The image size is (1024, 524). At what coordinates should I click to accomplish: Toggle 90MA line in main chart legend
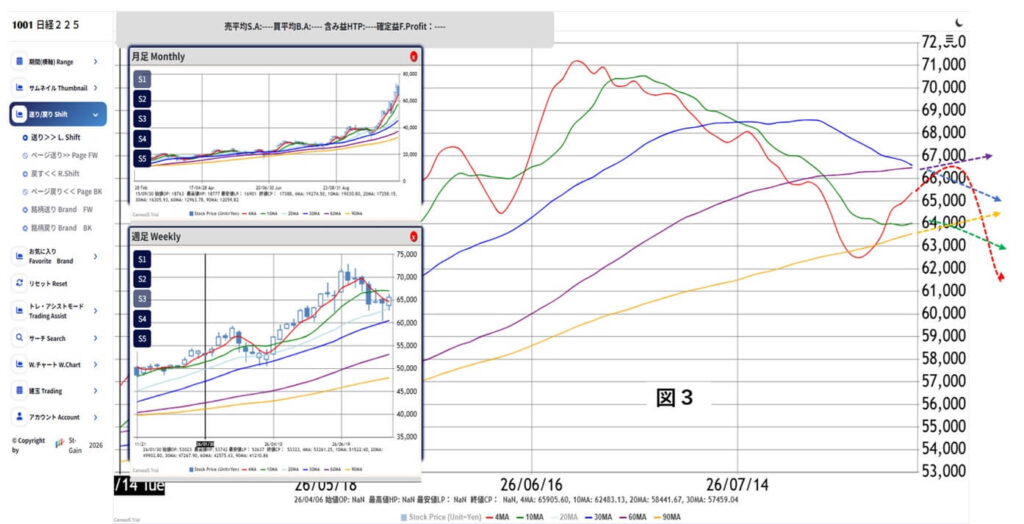(x=666, y=517)
